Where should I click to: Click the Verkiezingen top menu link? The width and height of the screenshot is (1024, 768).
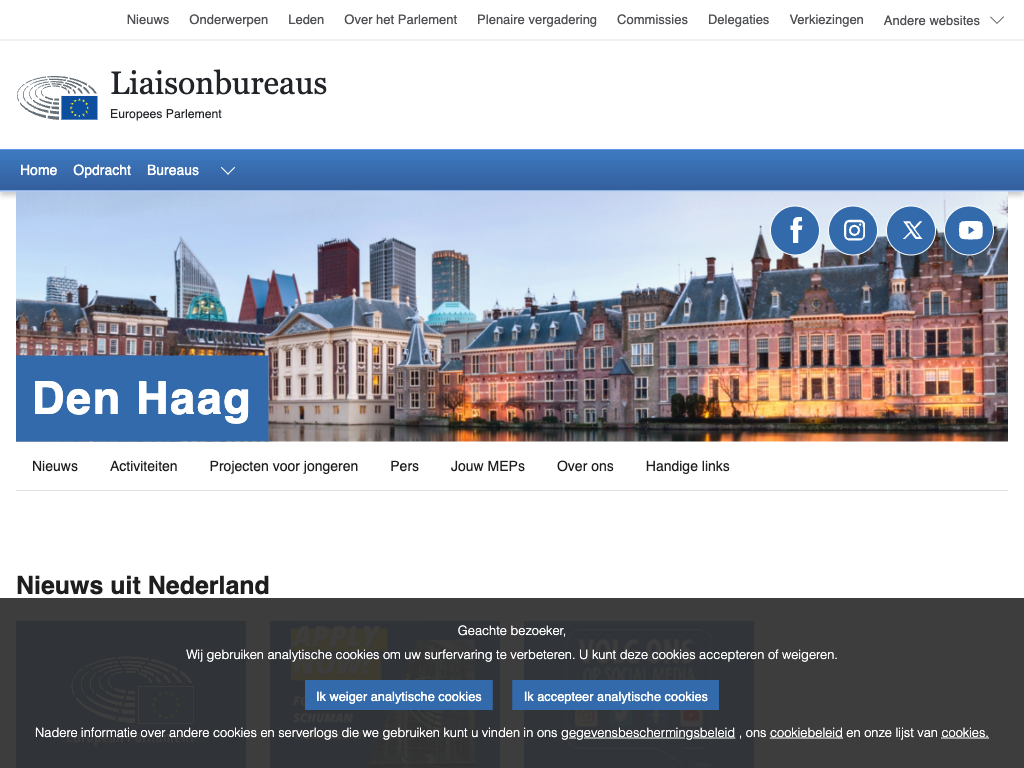[x=826, y=20]
